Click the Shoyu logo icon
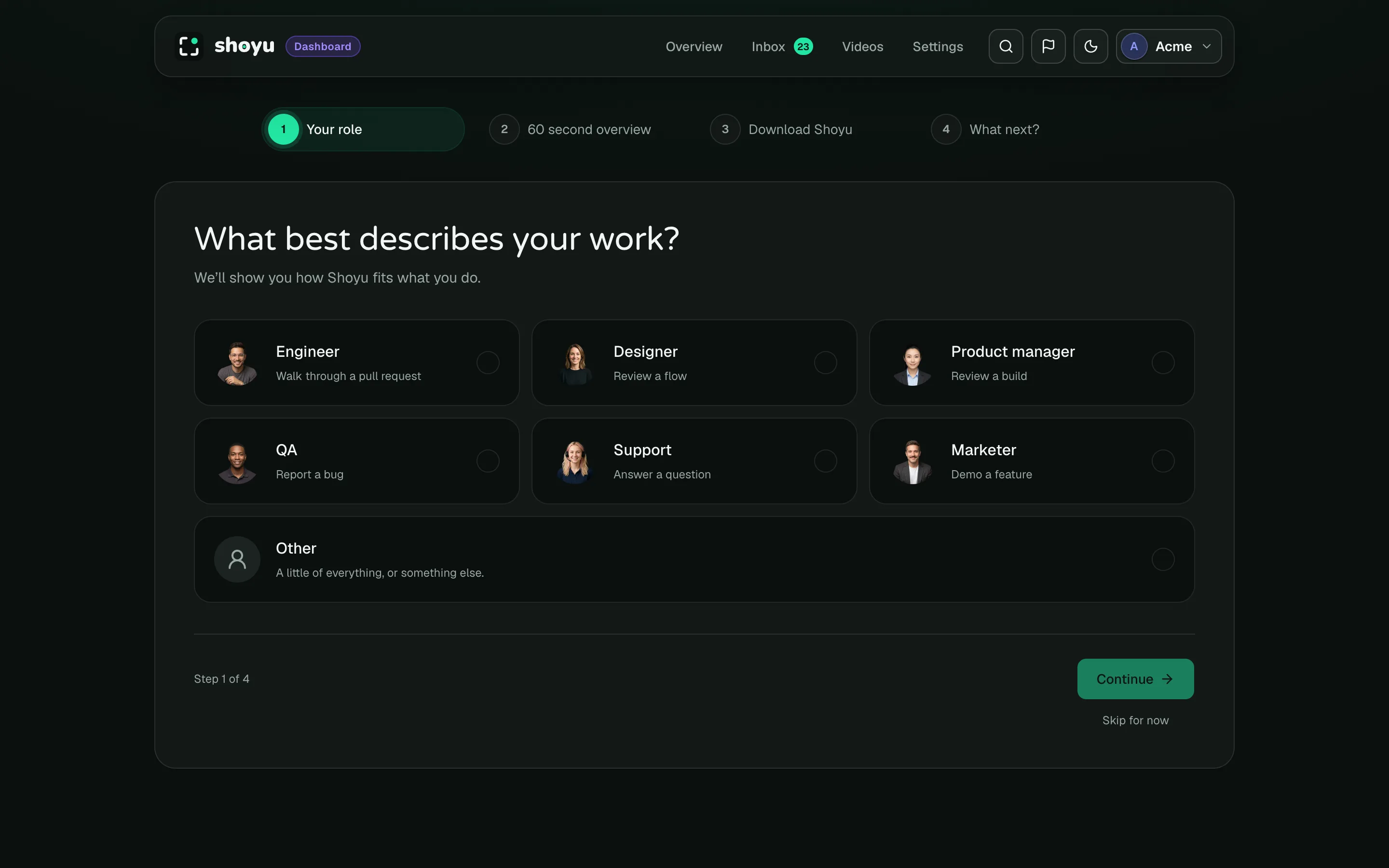 pos(189,46)
